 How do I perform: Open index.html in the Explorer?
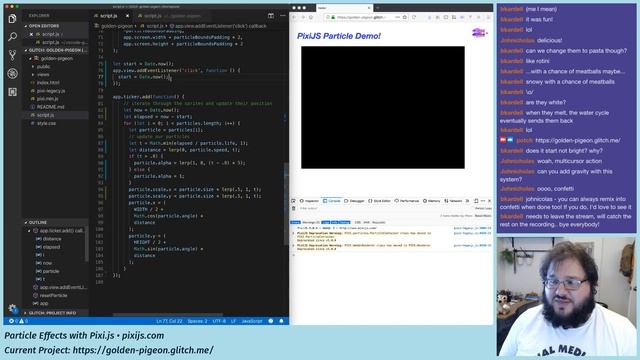click(48, 82)
